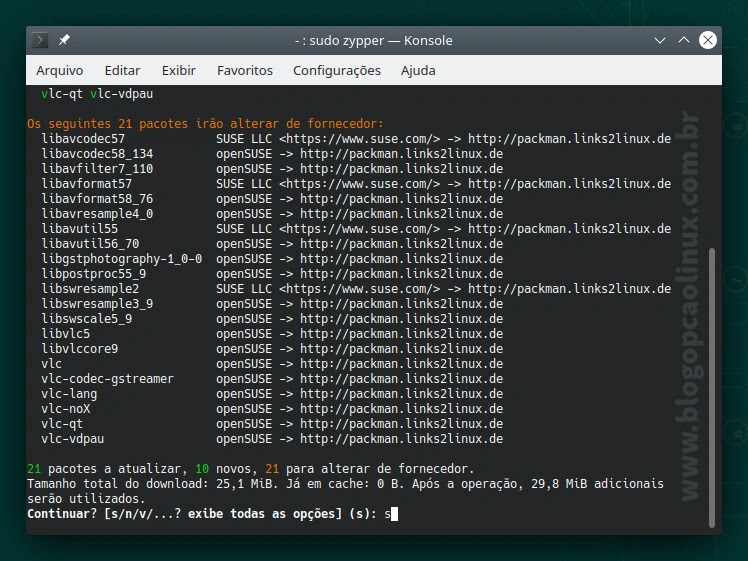Click the libvlc5 package name

(66, 334)
